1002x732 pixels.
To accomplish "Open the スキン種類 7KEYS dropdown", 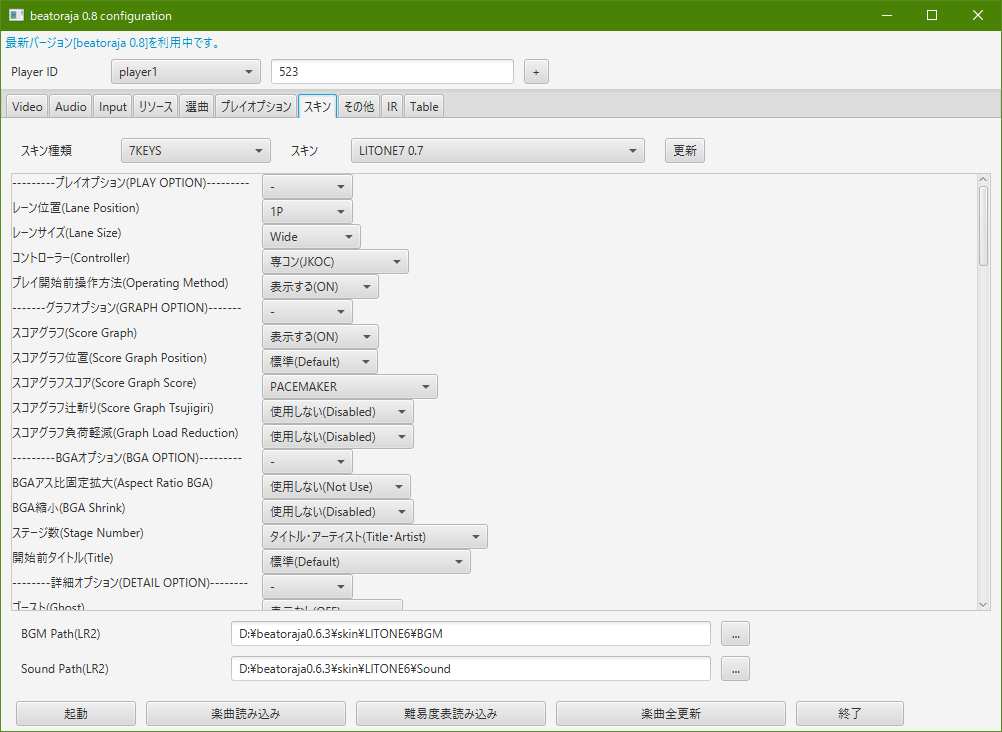I will pyautogui.click(x=196, y=151).
